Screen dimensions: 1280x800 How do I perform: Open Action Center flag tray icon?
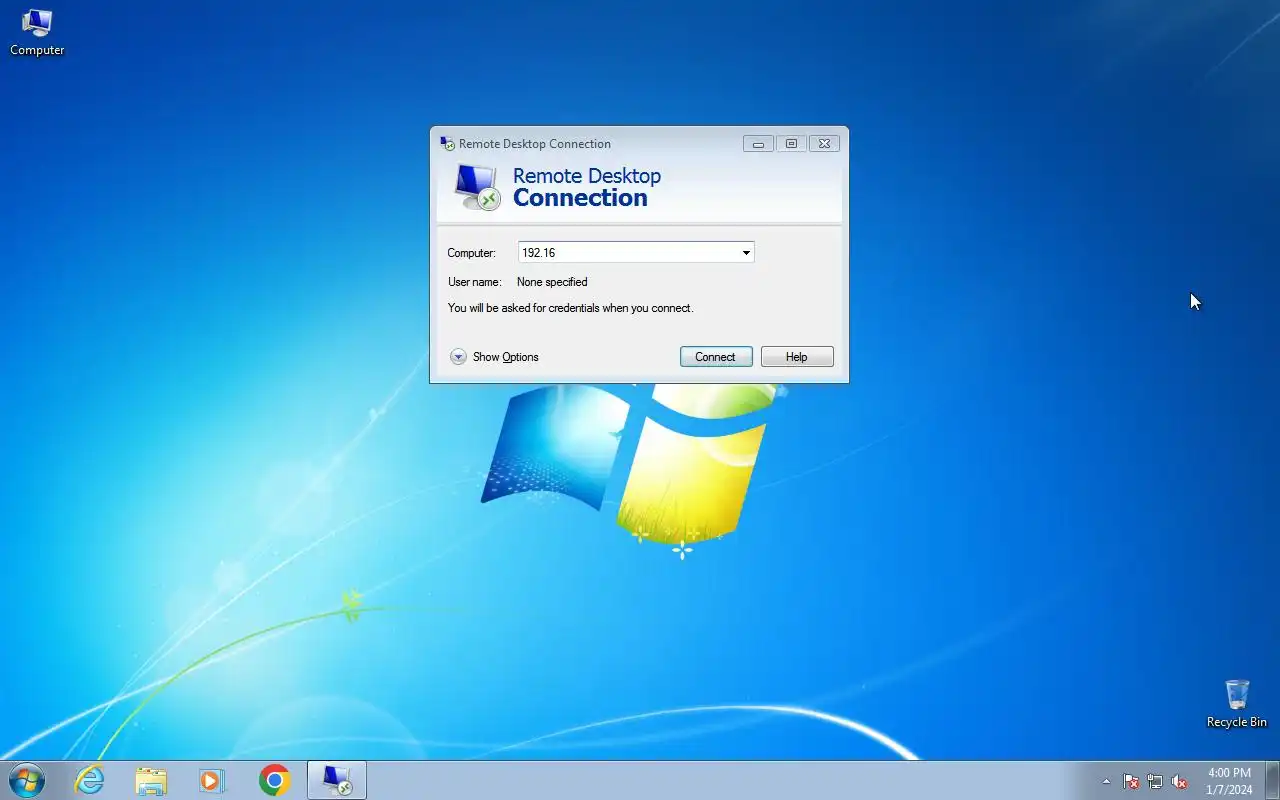click(1131, 782)
